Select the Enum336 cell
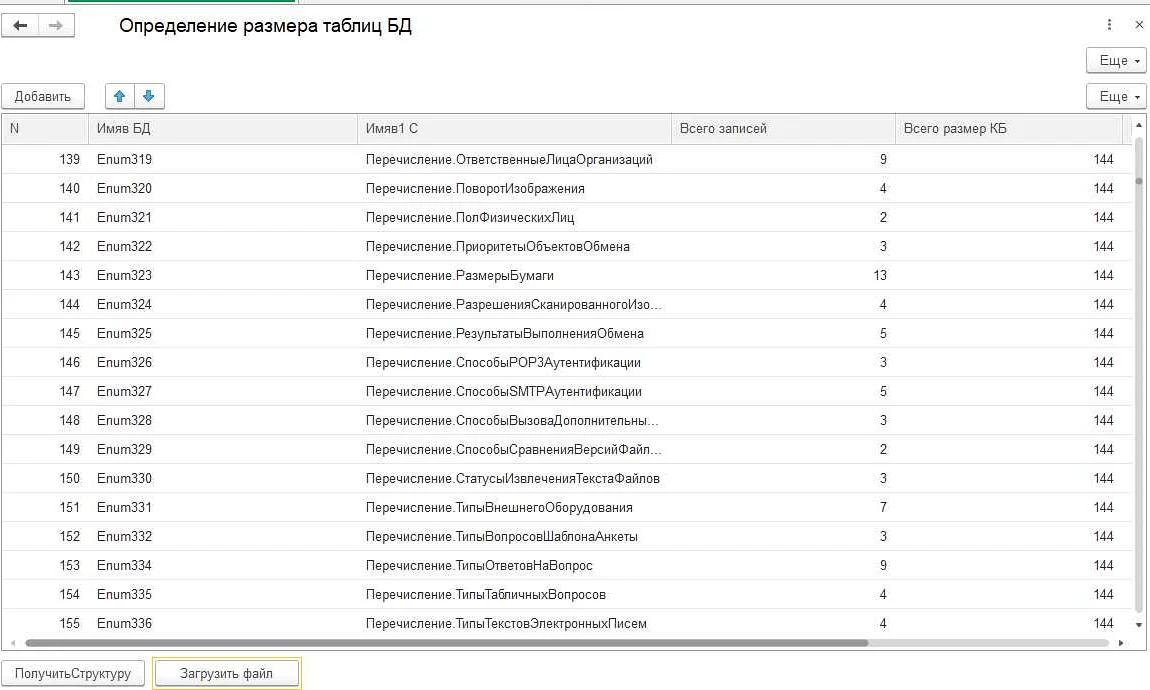Image resolution: width=1150 pixels, height=690 pixels. pos(124,623)
